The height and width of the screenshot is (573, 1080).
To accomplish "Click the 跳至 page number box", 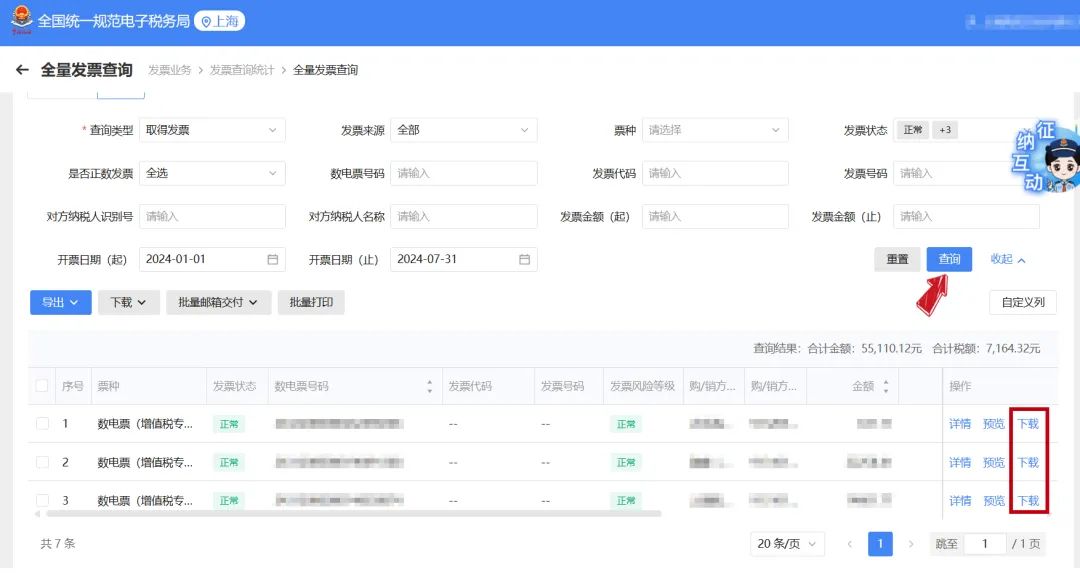I will click(x=984, y=544).
